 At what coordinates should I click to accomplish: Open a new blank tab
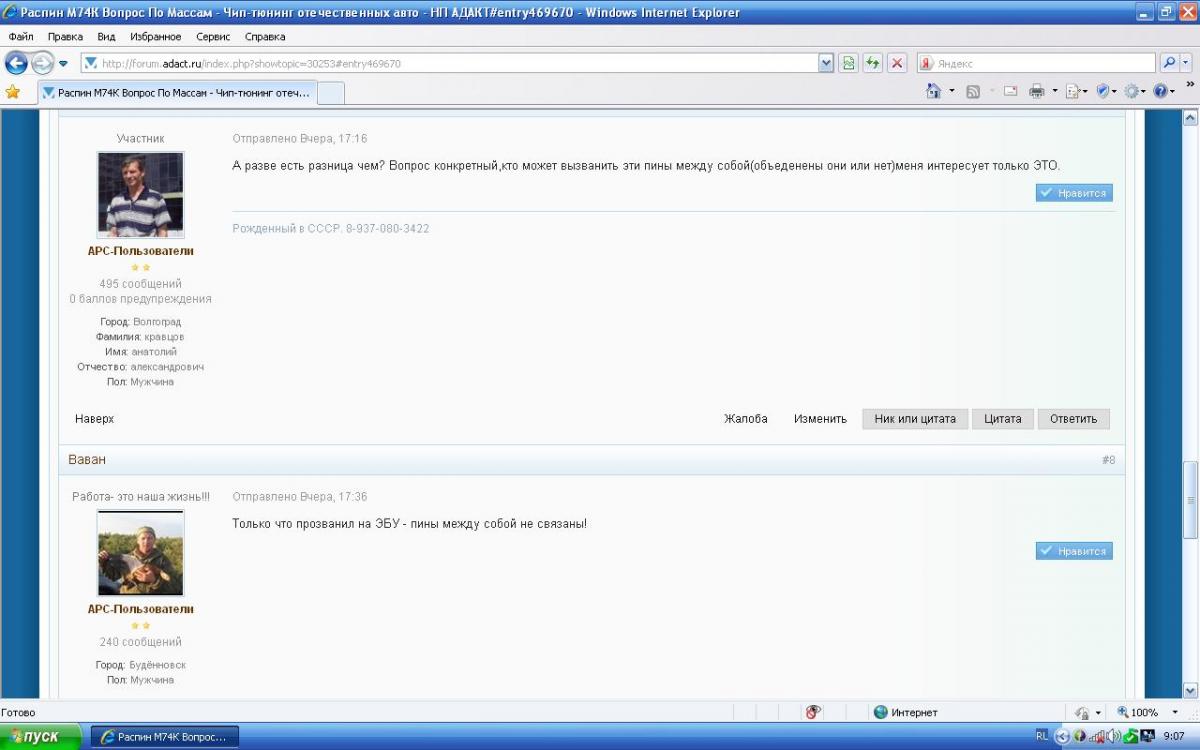coord(330,93)
